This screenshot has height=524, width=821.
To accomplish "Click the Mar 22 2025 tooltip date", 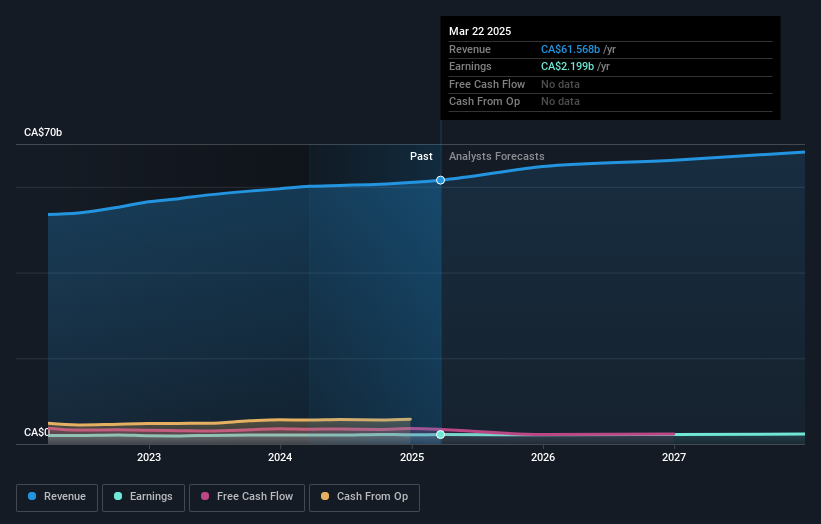I will [x=480, y=31].
